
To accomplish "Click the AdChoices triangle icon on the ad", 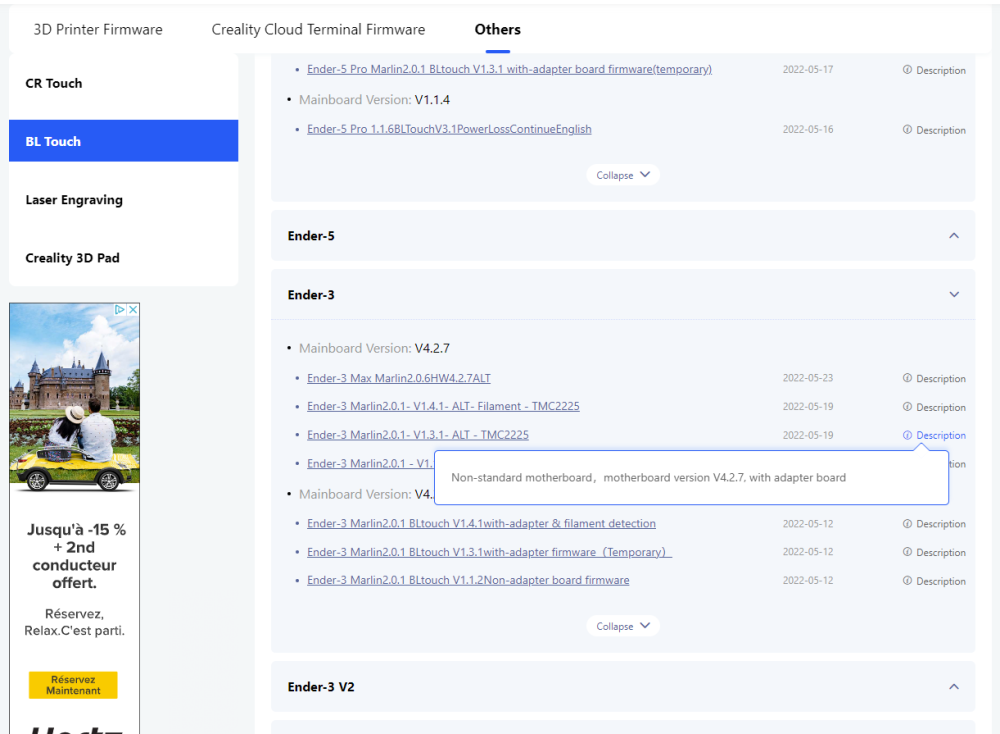I will pyautogui.click(x=120, y=309).
